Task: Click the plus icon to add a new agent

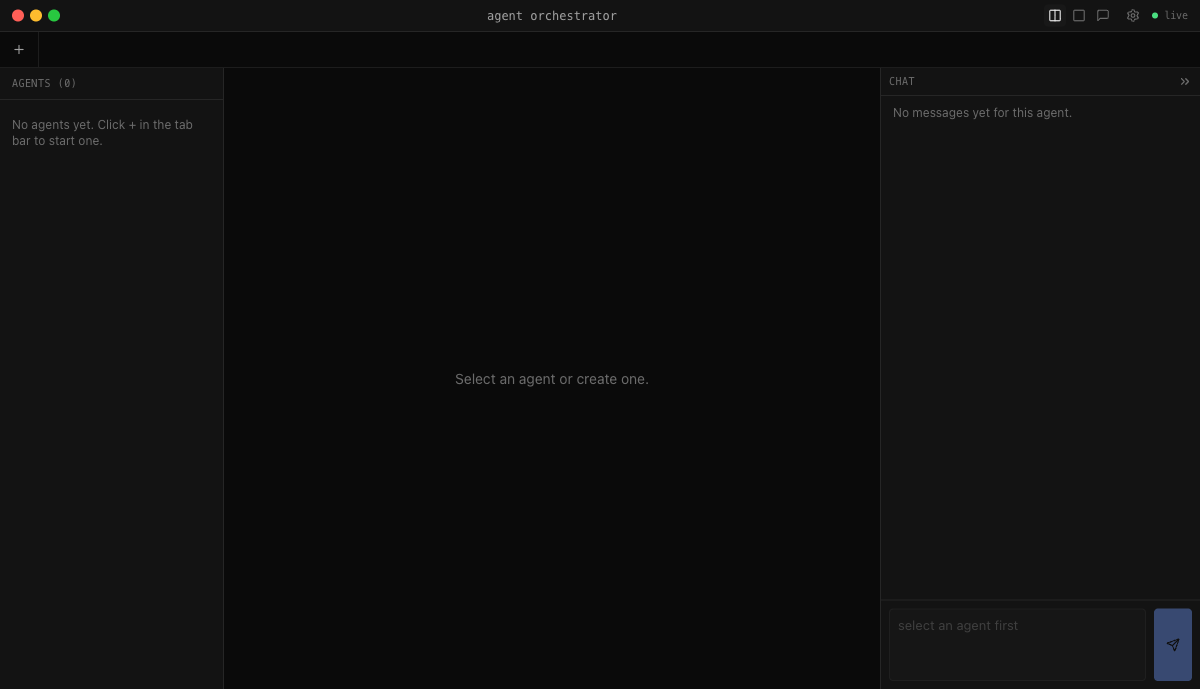Action: point(19,49)
